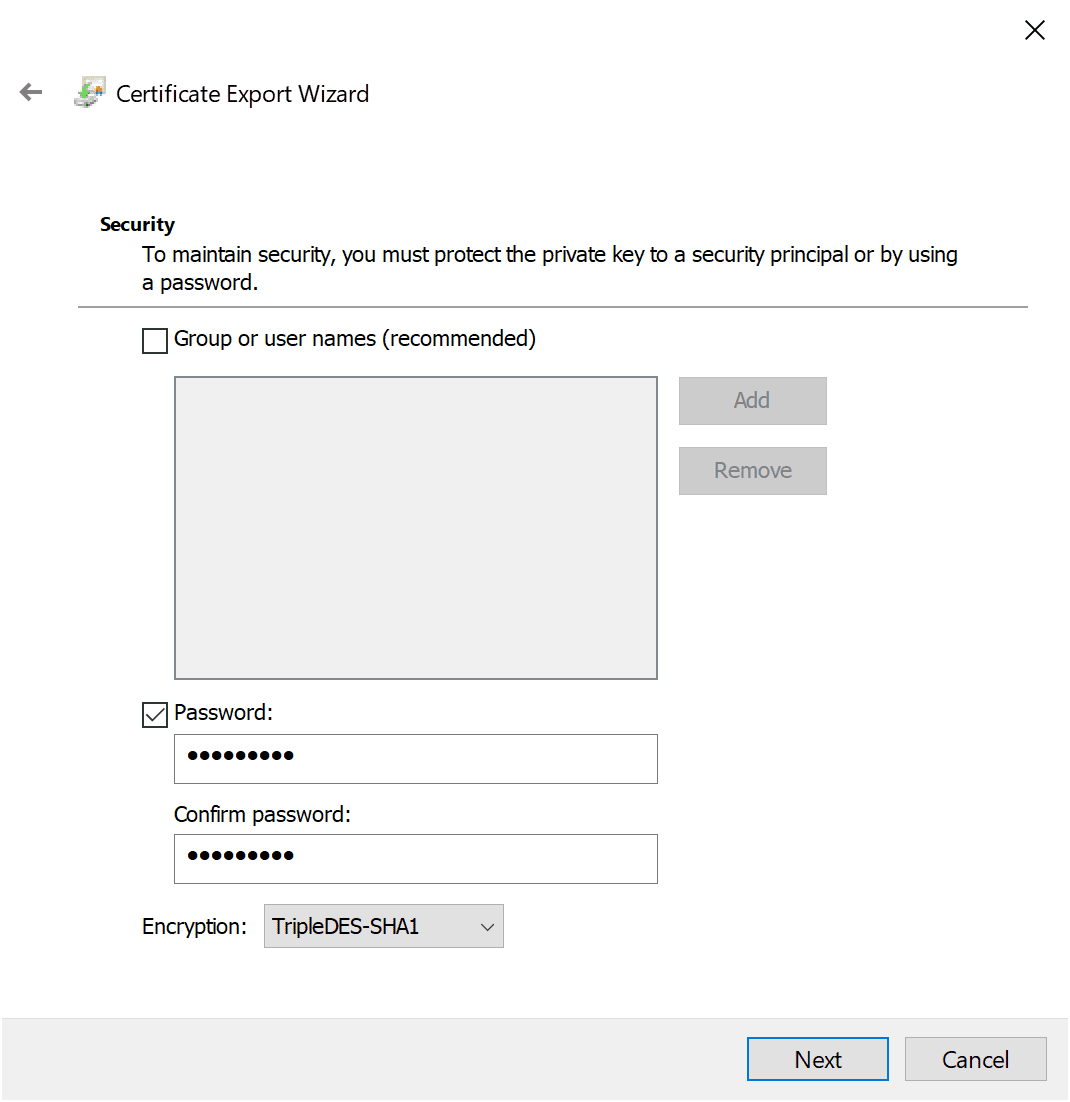Click inside the Password input field

coord(415,758)
